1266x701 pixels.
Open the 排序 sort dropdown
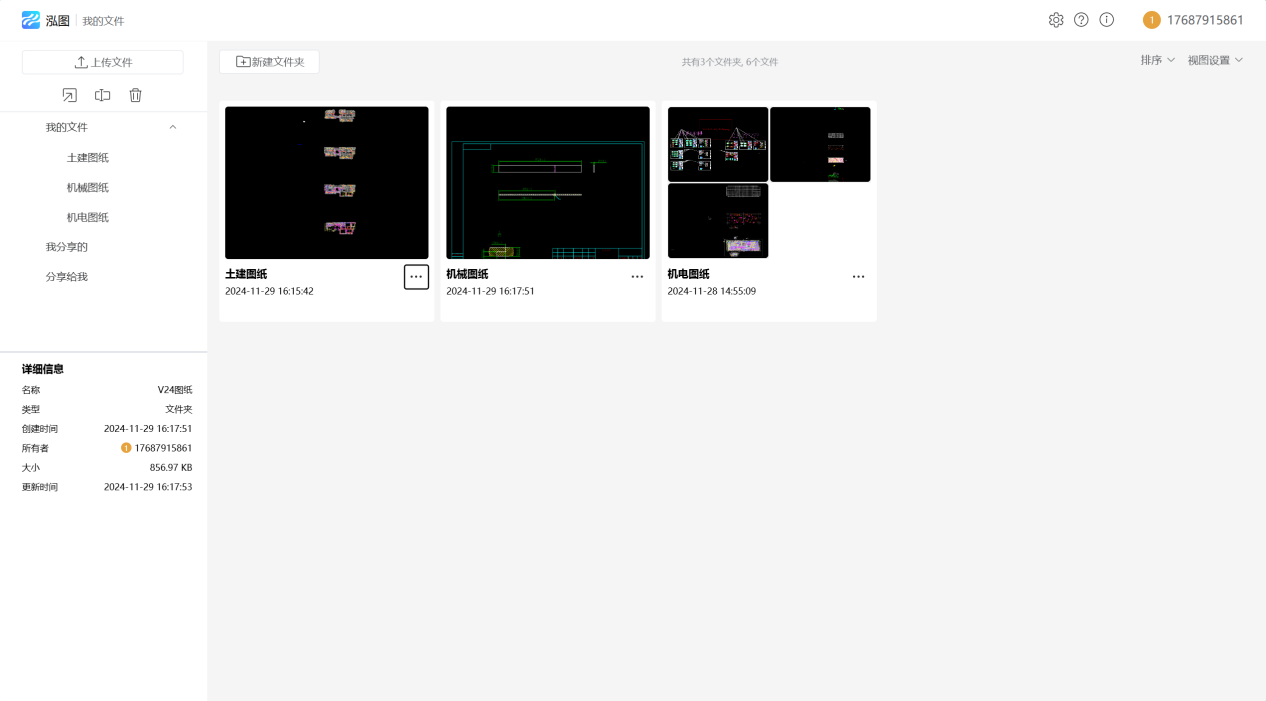click(x=1158, y=60)
